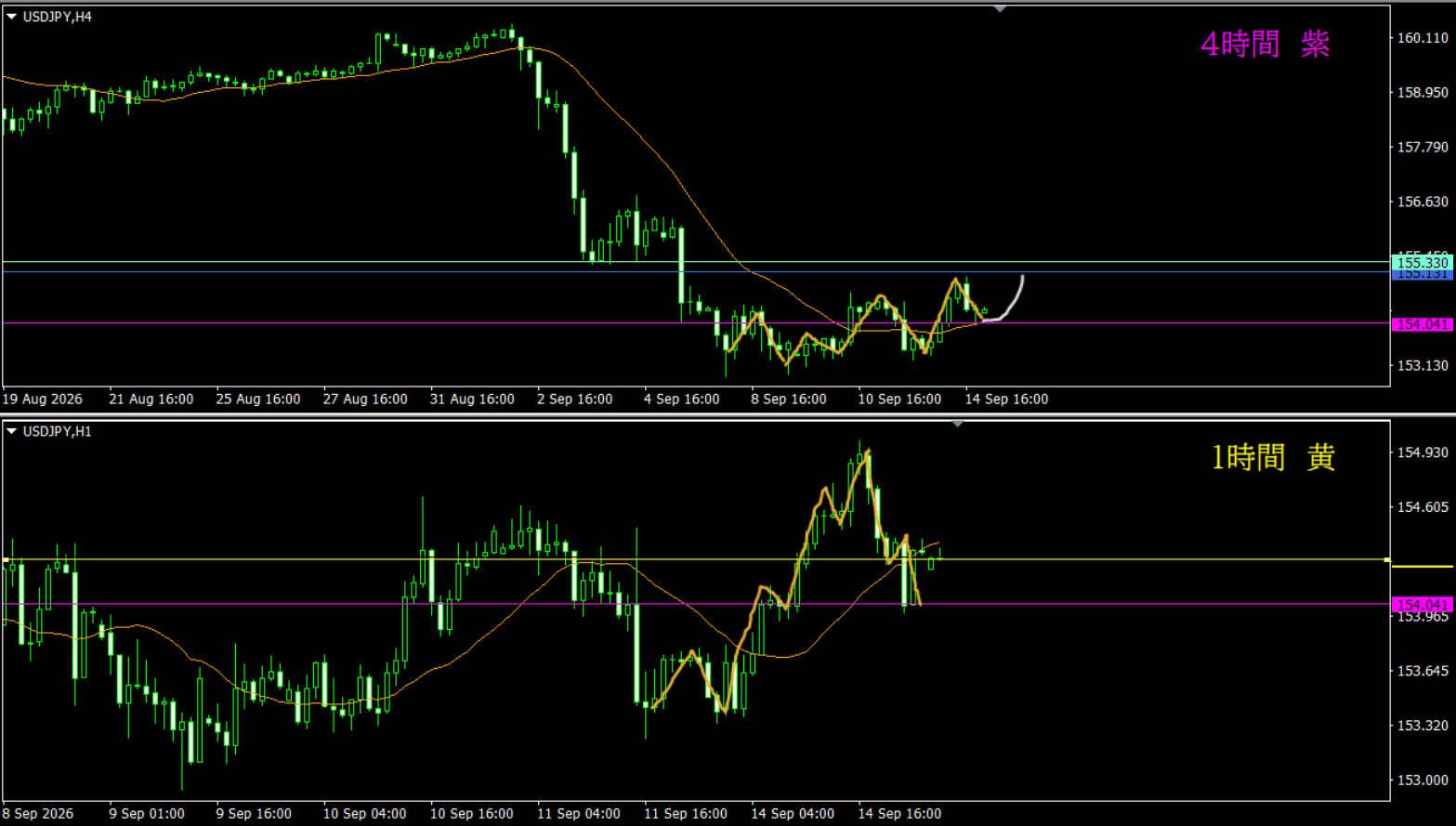
Task: Click the magenta 154.041 label on H4 chart
Action: [x=1422, y=324]
